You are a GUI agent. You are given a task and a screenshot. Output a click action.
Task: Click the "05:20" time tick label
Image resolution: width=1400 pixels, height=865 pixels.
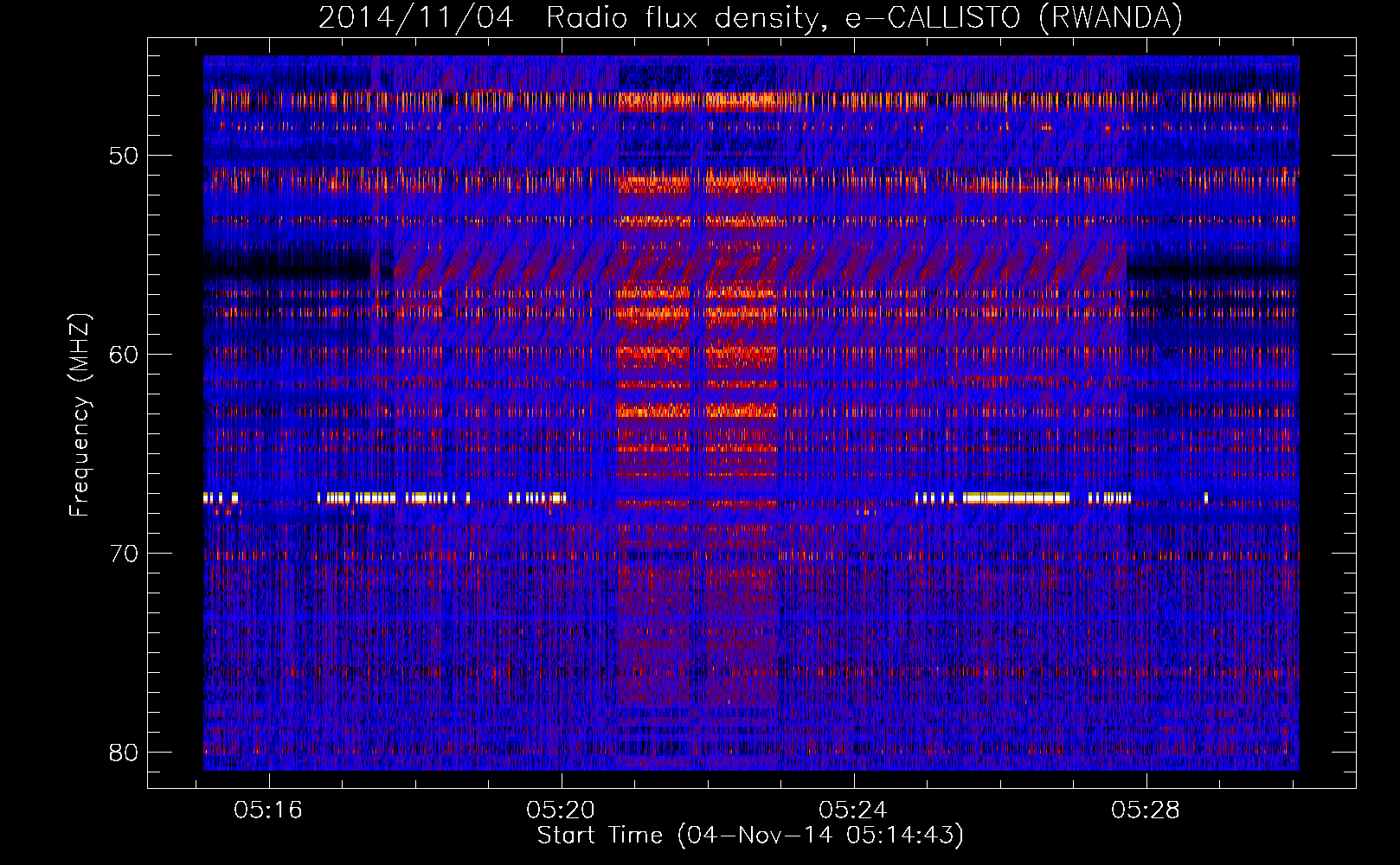[561, 811]
